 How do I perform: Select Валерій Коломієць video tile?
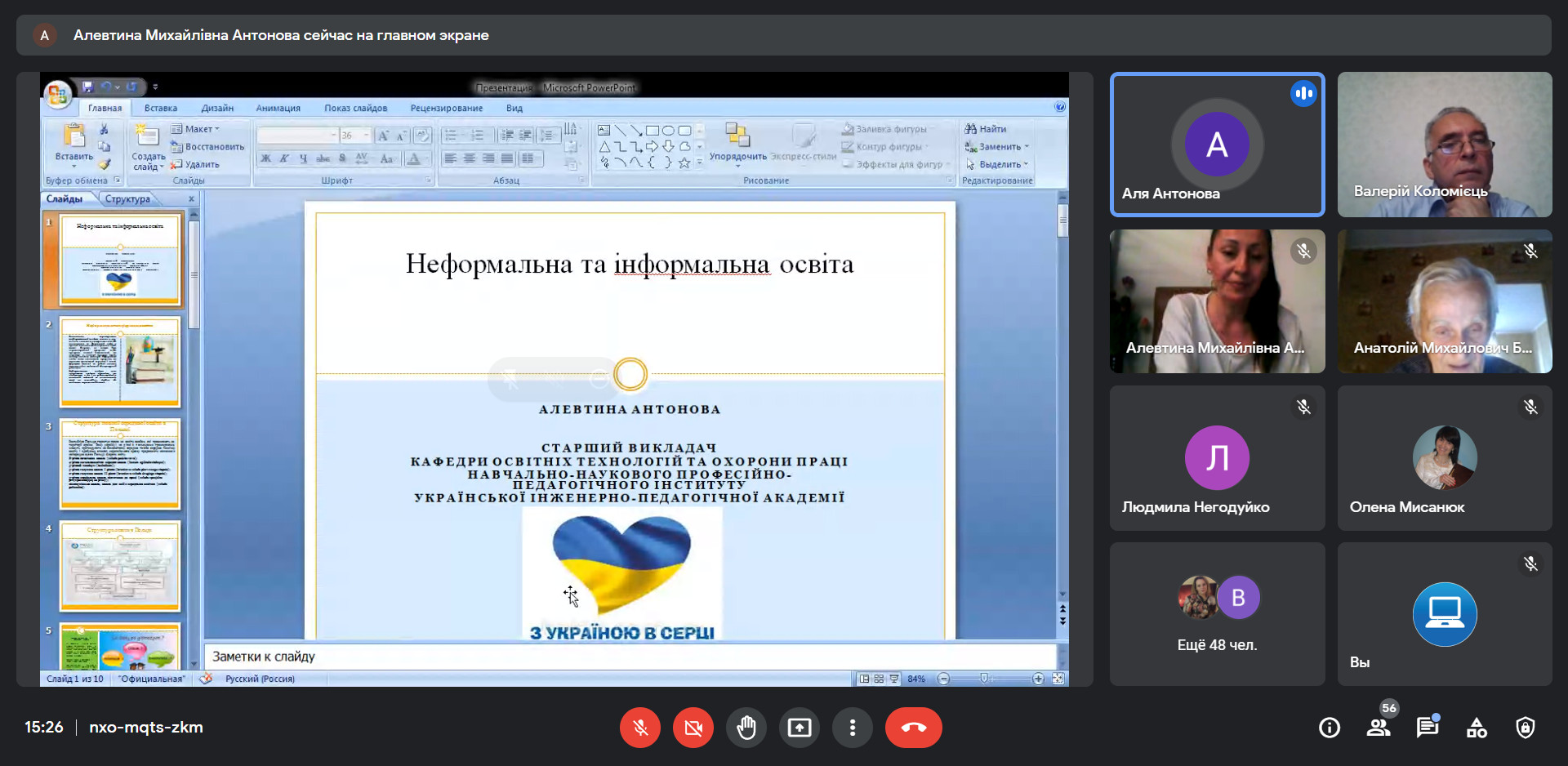[1445, 145]
